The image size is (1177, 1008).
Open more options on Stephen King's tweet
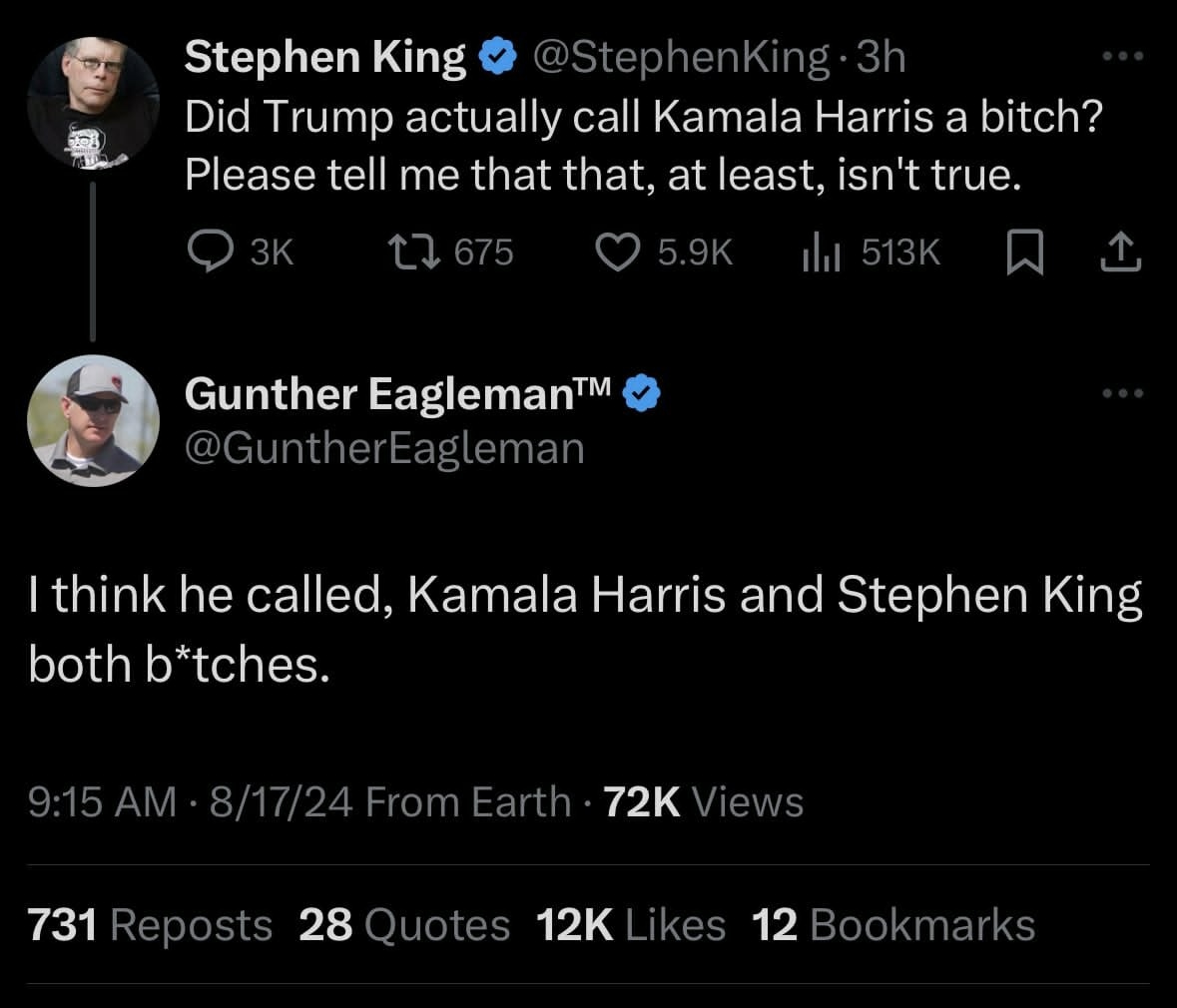click(x=1124, y=57)
